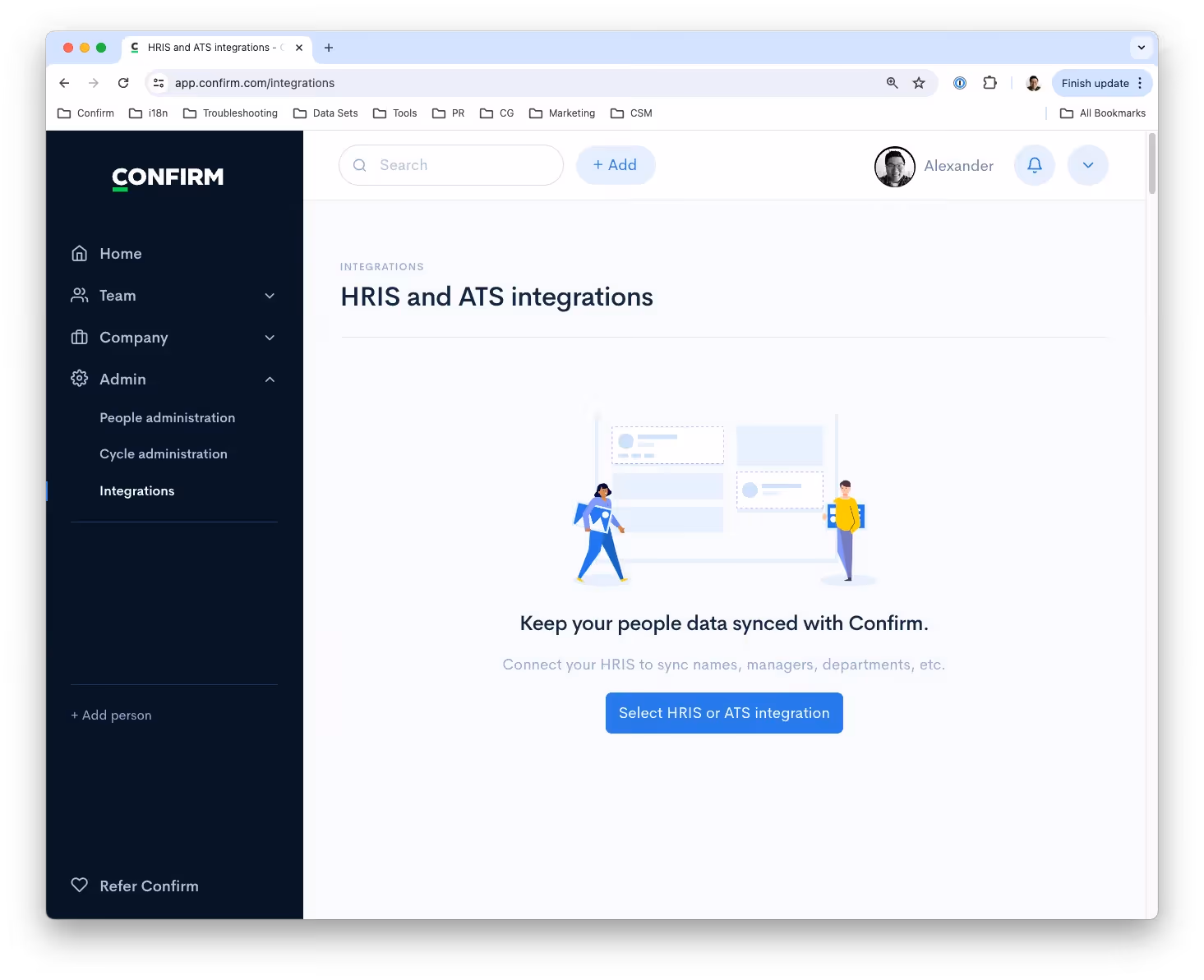Click Alexander's profile avatar
The width and height of the screenshot is (1204, 980).
[895, 167]
